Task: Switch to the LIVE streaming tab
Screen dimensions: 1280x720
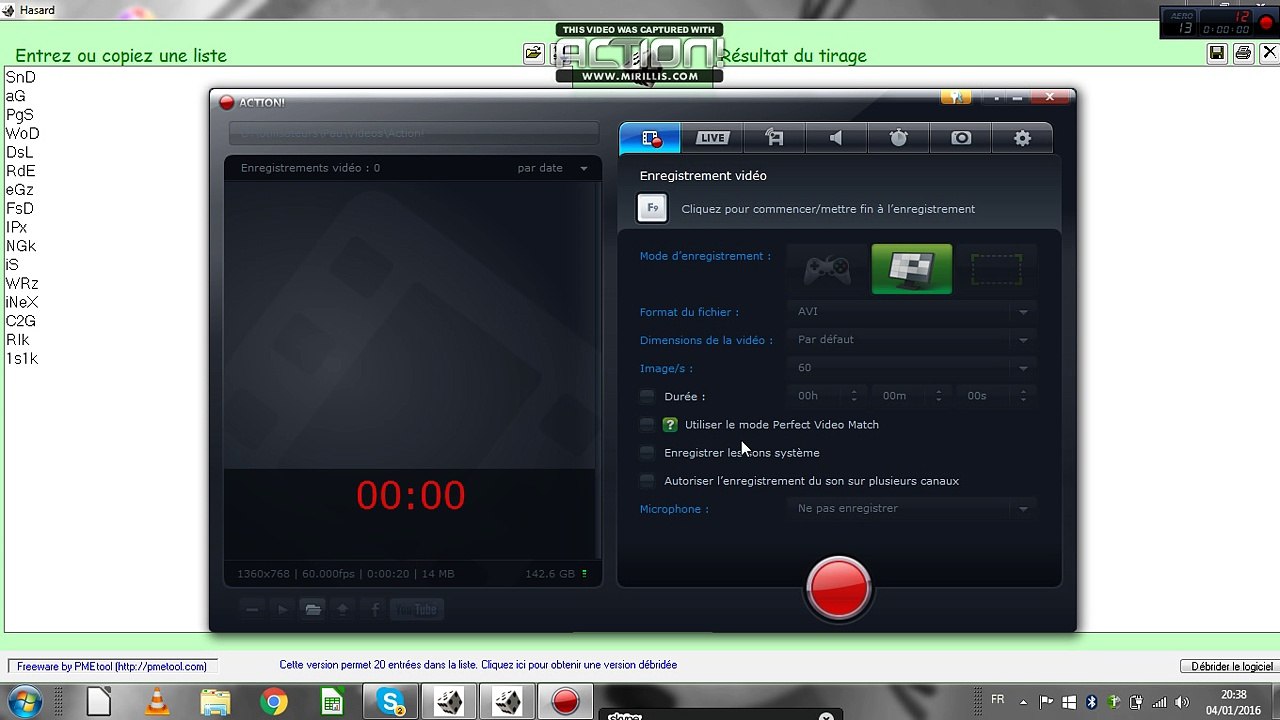Action: [x=712, y=138]
